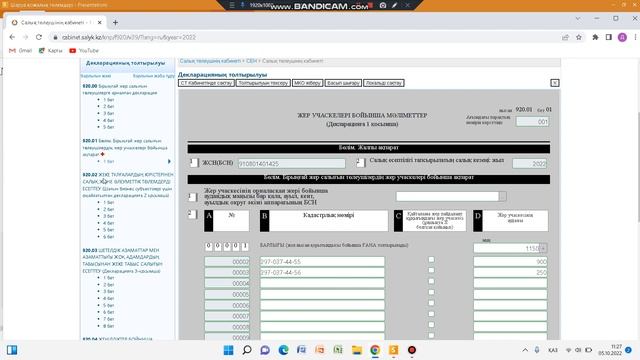Click the cadastral number field 297-037-44-55
Screen dimensions: 640x360
point(322,261)
